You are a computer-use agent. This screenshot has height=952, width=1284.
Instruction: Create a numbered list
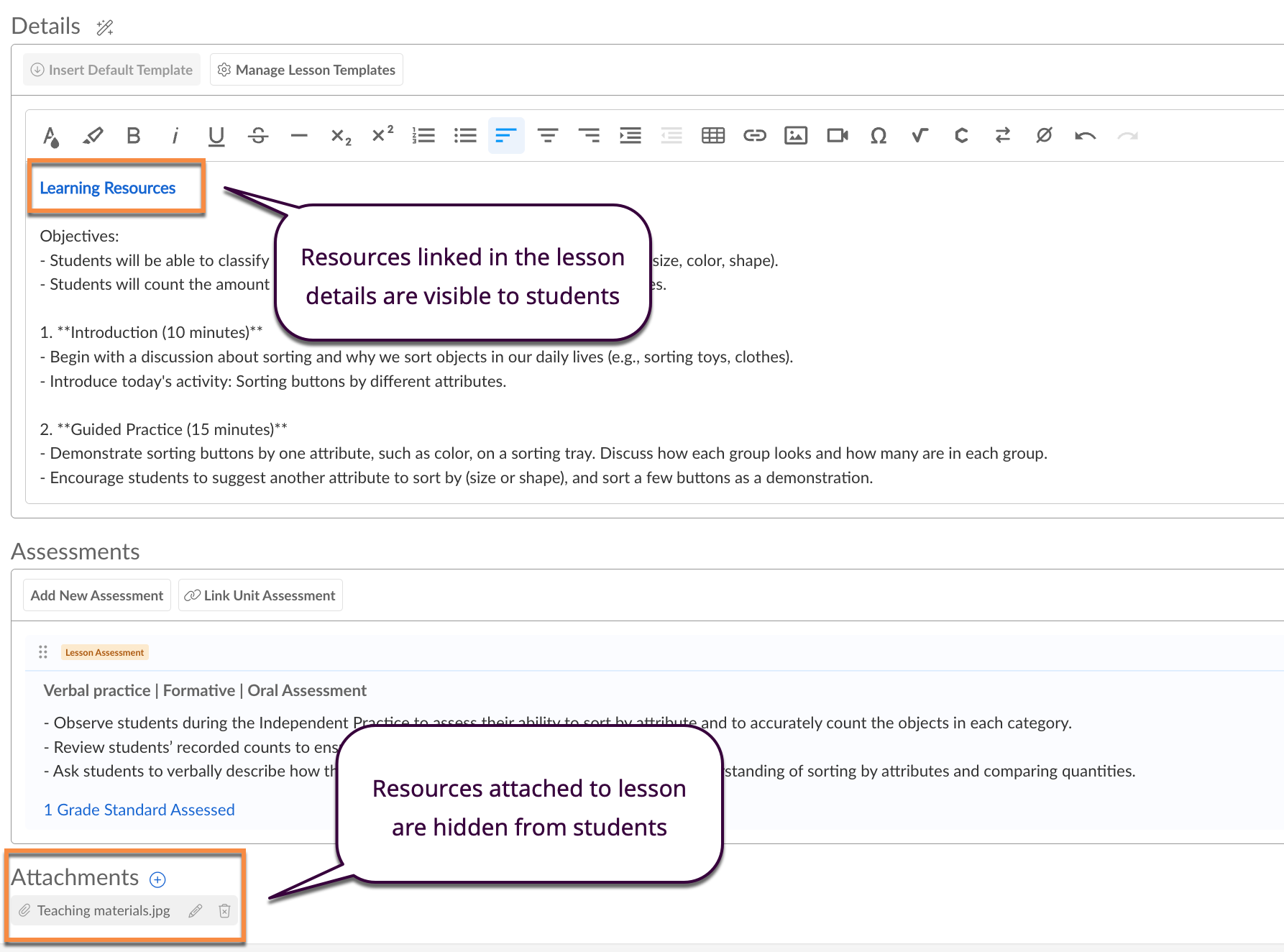point(423,136)
